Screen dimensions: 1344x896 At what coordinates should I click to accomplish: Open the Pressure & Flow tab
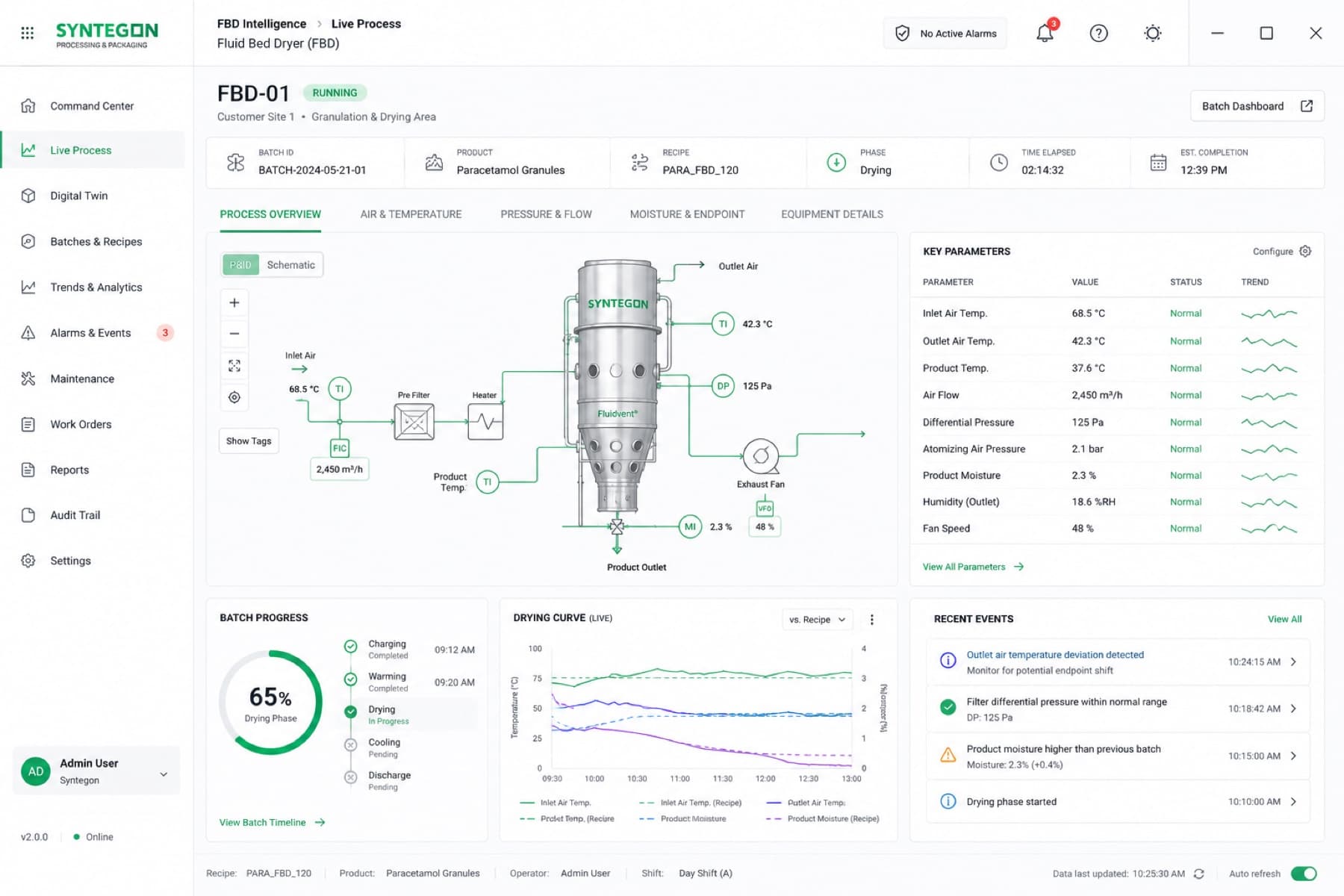(x=546, y=214)
